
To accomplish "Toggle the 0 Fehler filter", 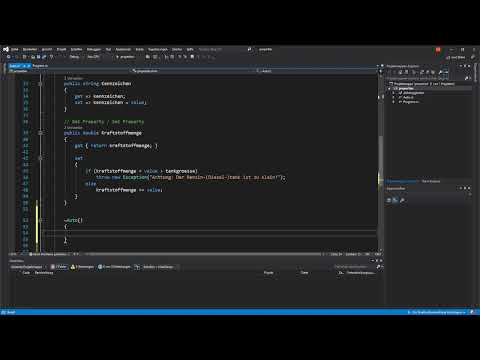I will (59, 267).
